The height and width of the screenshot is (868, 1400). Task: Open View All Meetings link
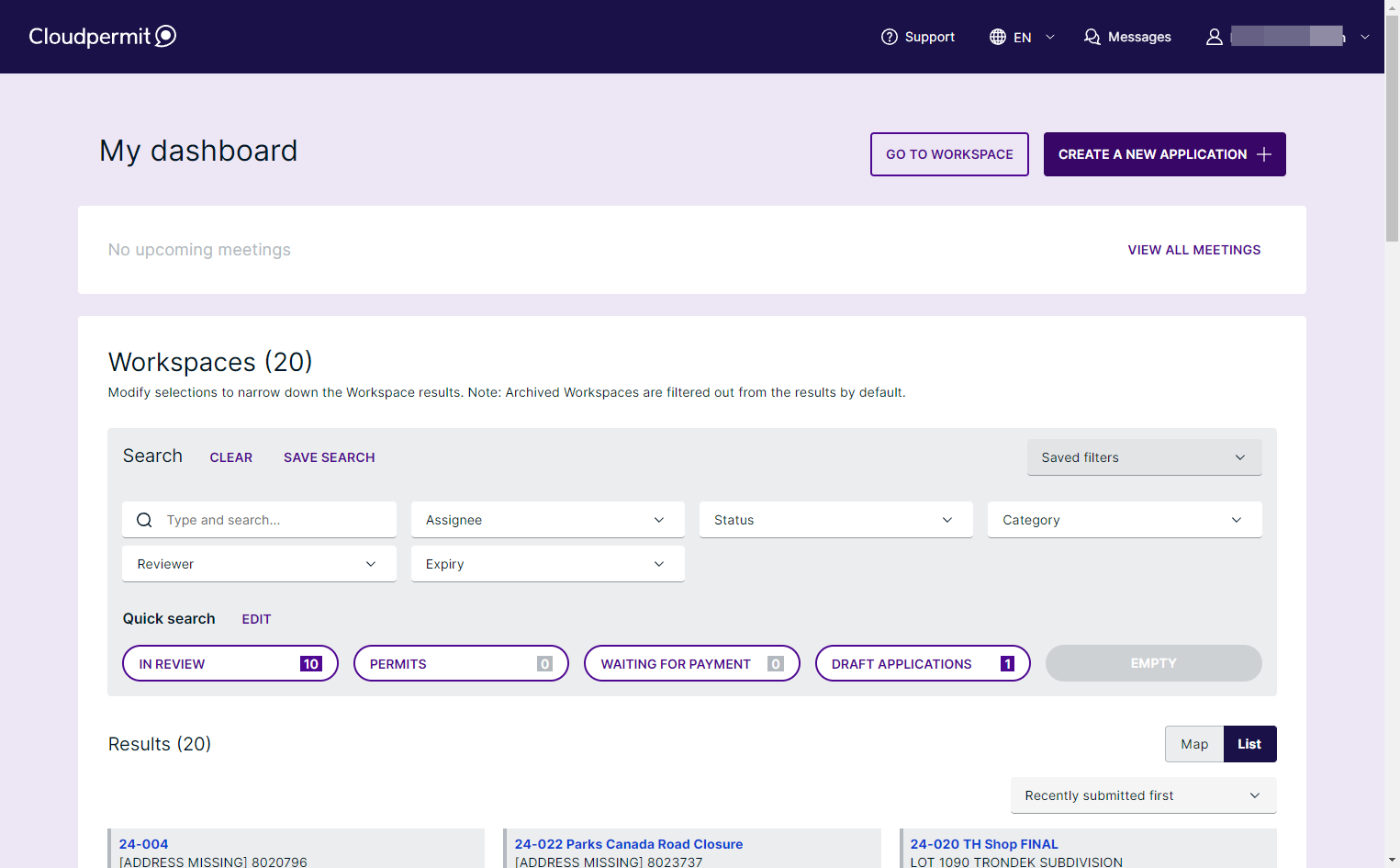pos(1193,250)
